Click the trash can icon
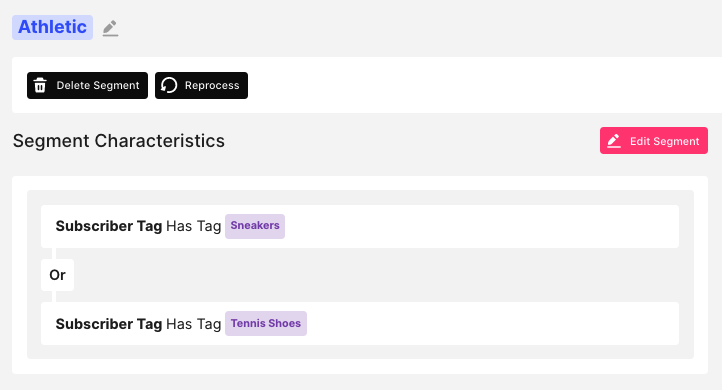 [x=40, y=85]
